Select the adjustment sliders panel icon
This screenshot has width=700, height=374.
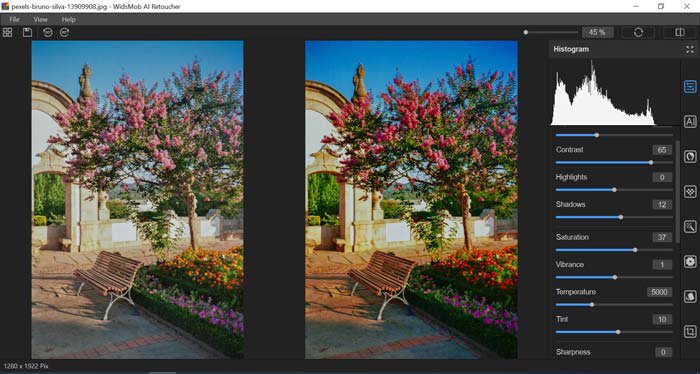point(690,87)
